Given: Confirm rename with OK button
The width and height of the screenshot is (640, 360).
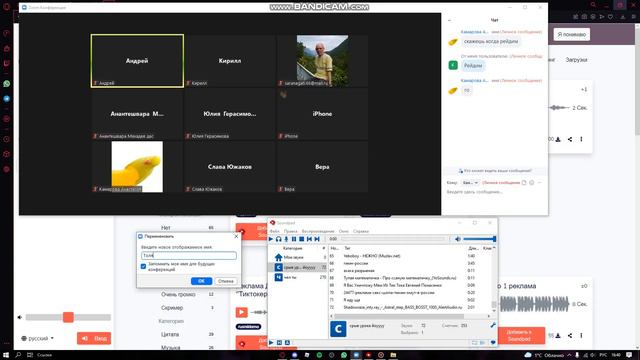Looking at the screenshot, I should (201, 281).
